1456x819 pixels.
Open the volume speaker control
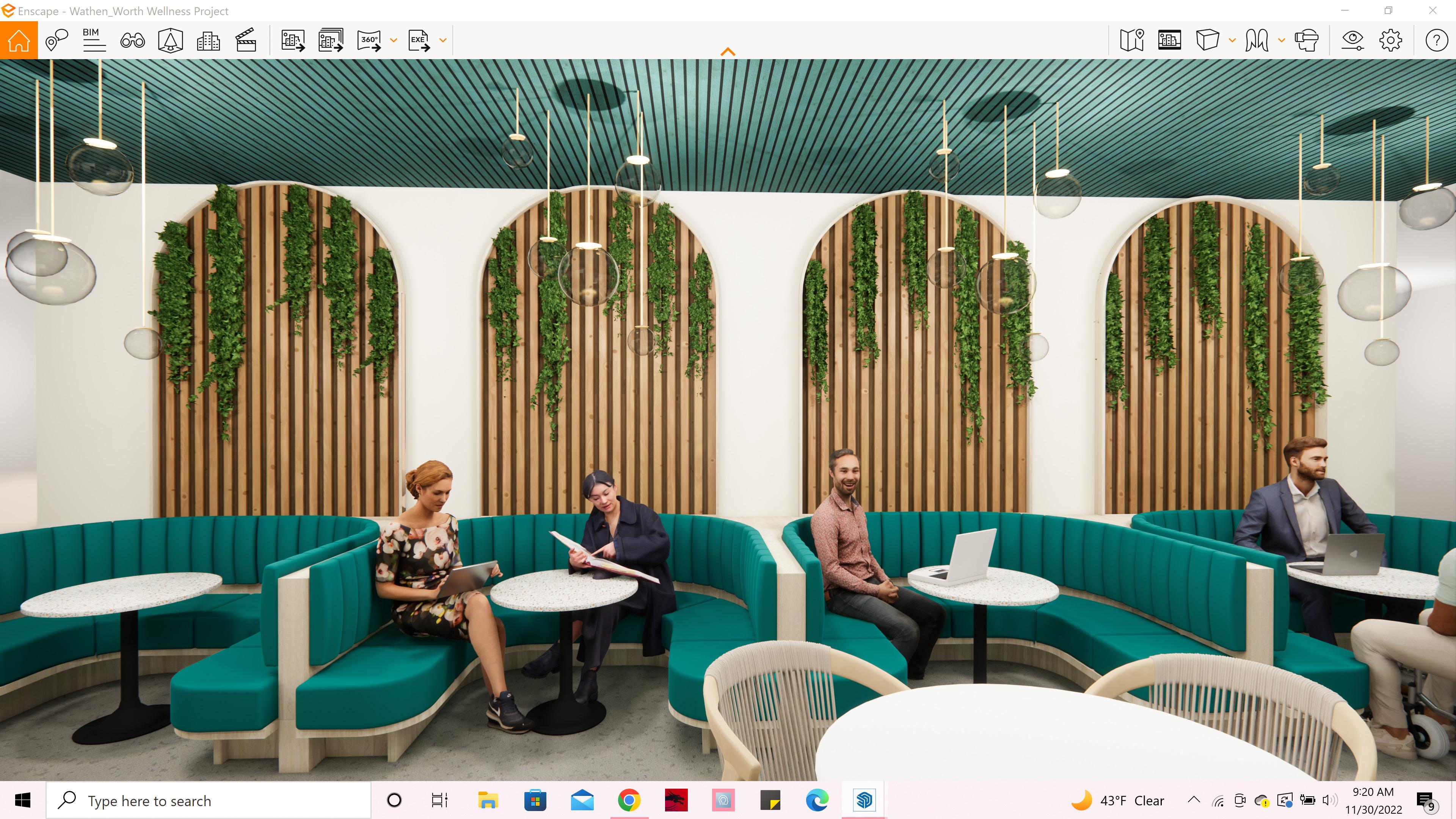(1330, 800)
